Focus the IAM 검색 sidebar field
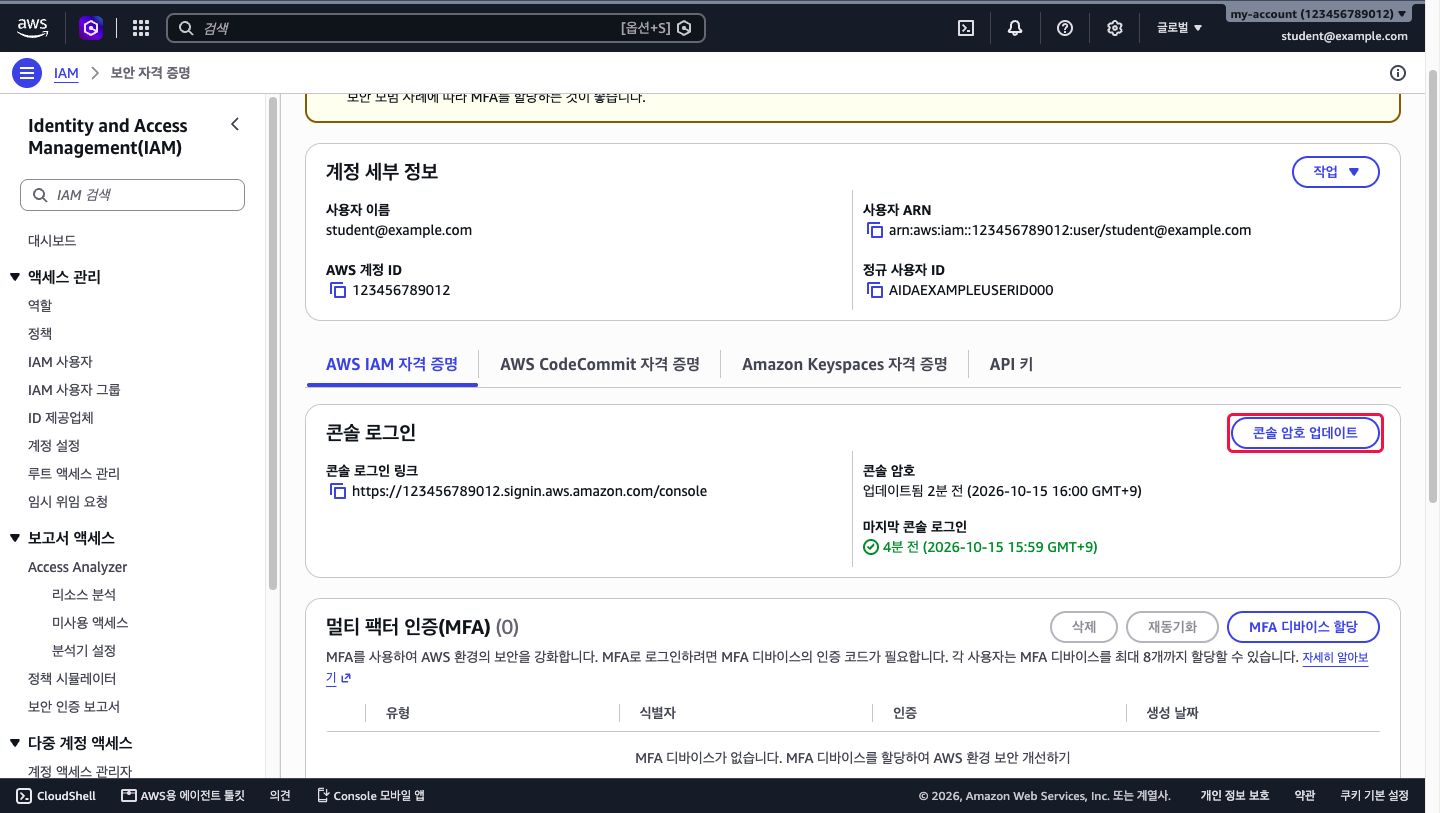The height and width of the screenshot is (813, 1440). tap(132, 195)
